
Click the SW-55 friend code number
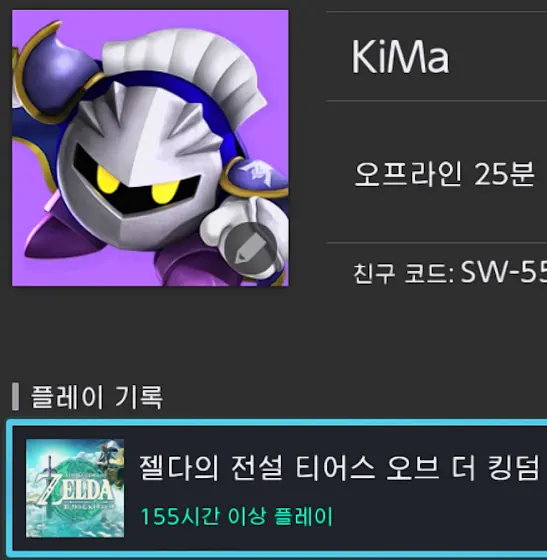[503, 272]
